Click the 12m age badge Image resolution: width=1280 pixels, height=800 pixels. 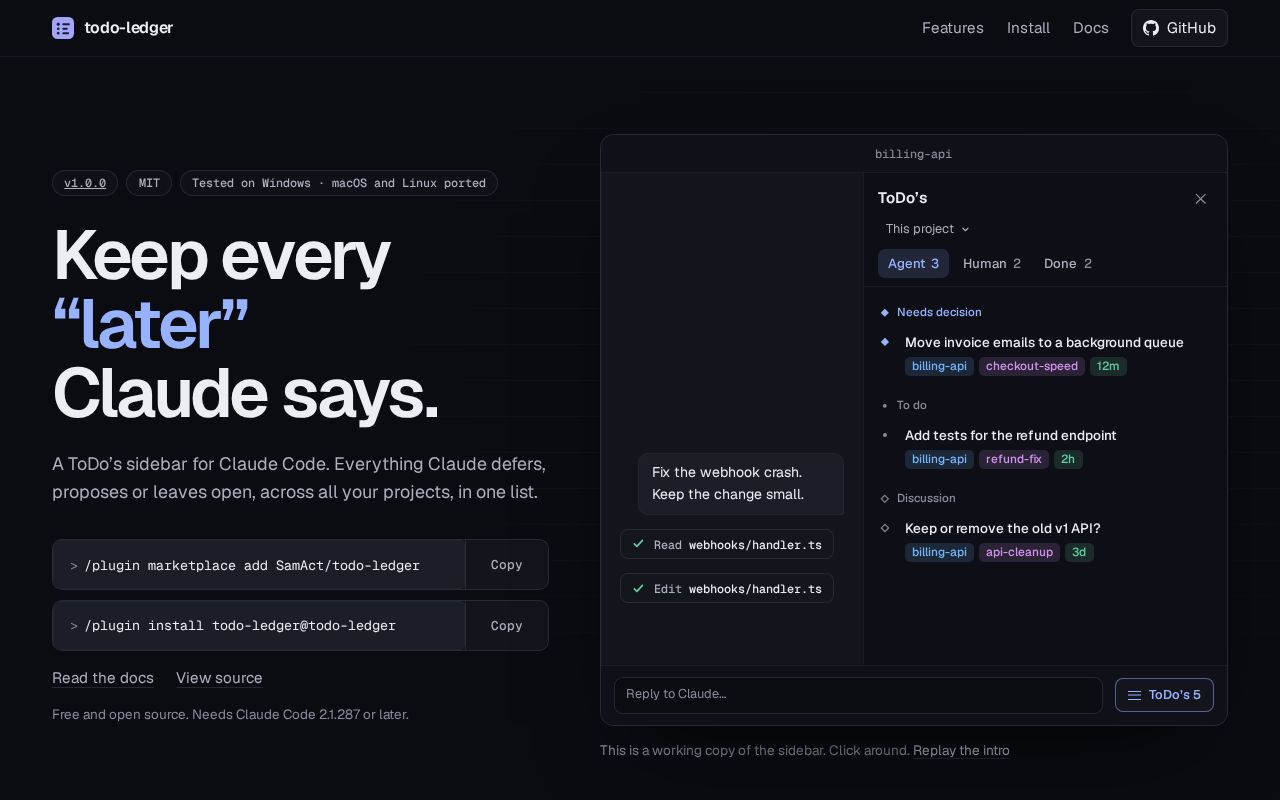[1108, 366]
